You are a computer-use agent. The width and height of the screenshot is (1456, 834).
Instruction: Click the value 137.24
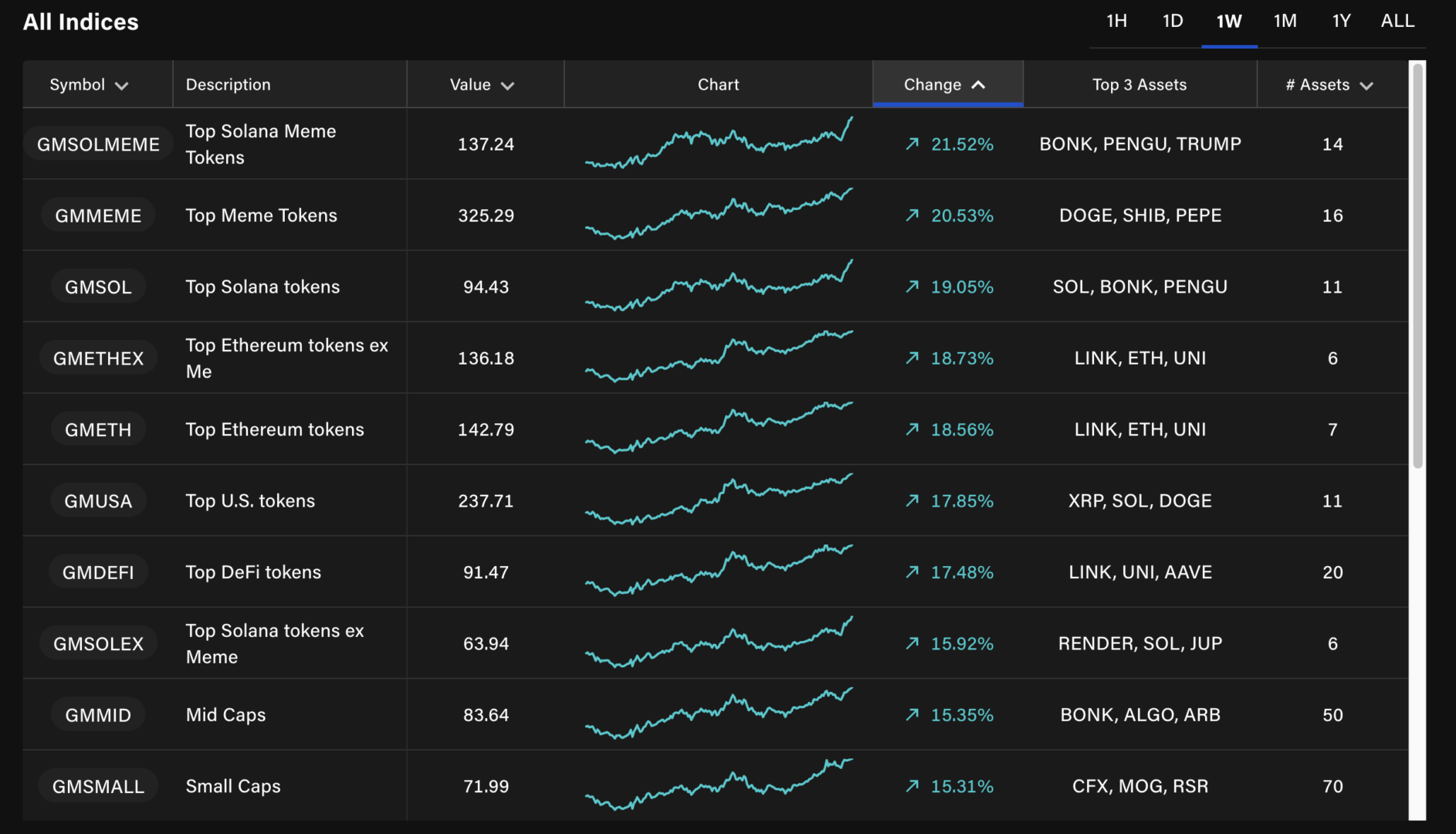486,144
